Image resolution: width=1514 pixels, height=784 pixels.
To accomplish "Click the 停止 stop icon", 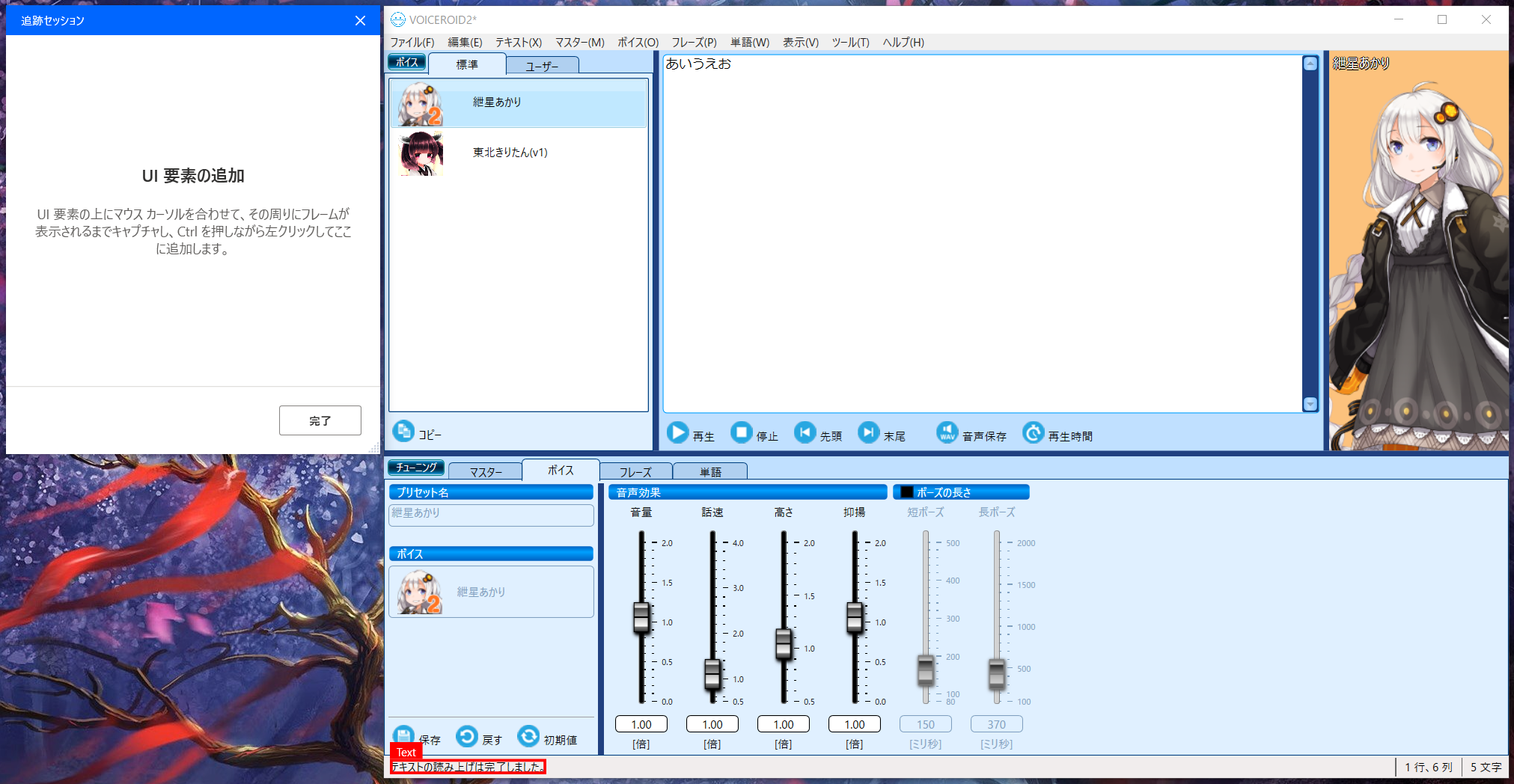I will 742,432.
